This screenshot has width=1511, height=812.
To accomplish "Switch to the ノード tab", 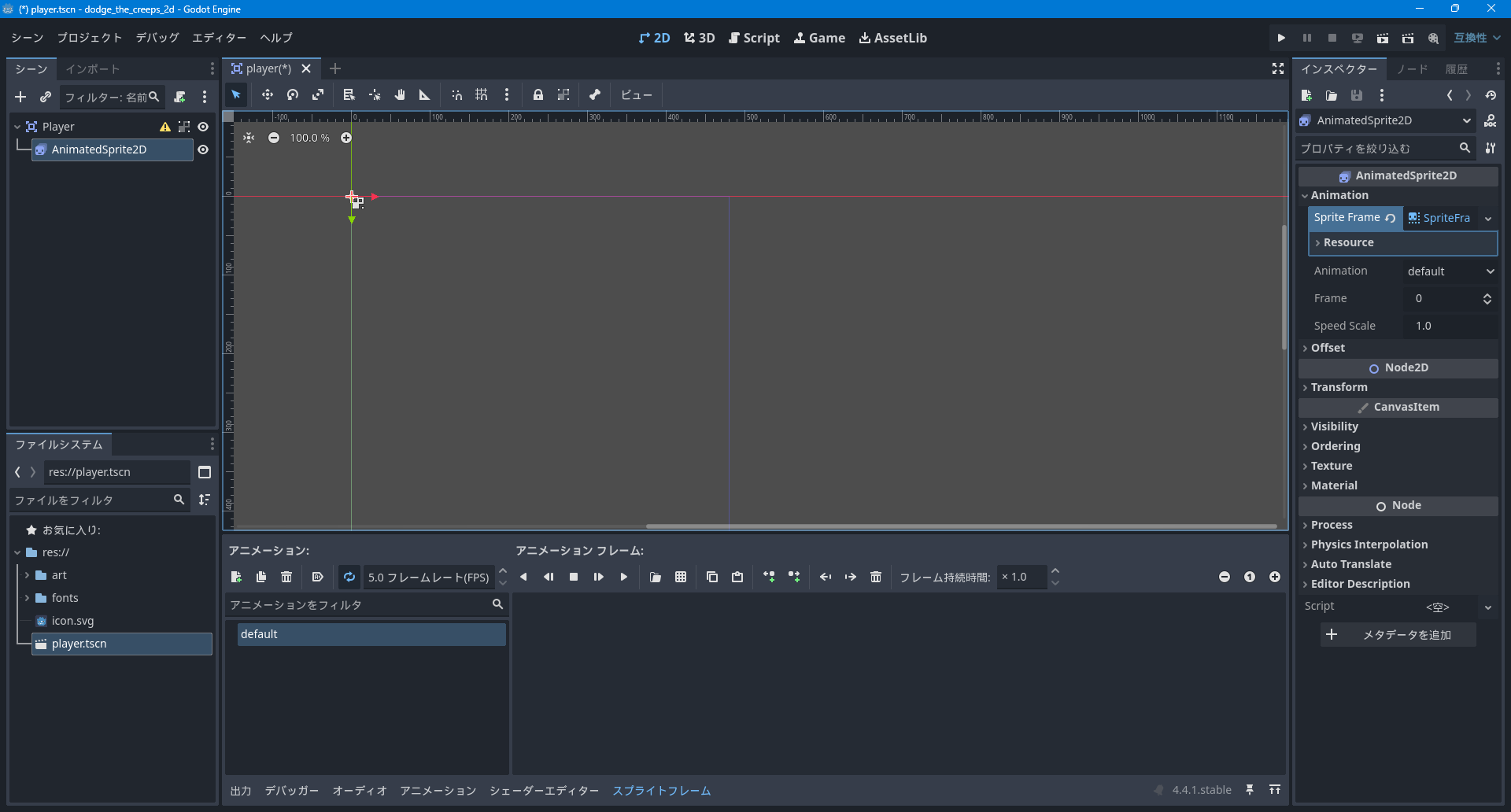I will tap(1413, 69).
